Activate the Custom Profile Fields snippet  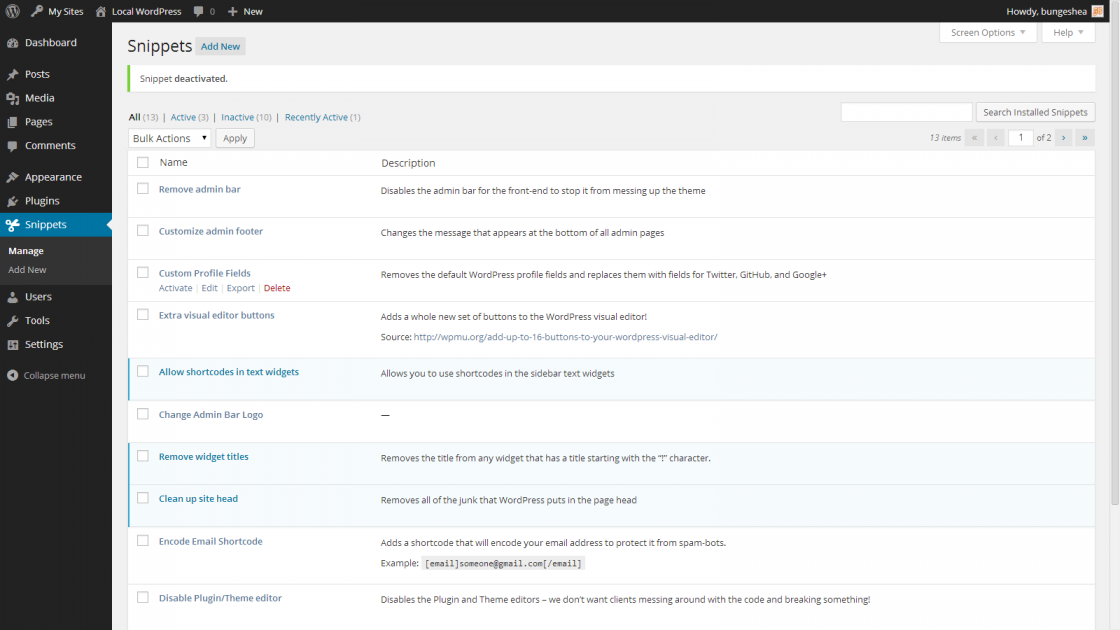tap(175, 288)
